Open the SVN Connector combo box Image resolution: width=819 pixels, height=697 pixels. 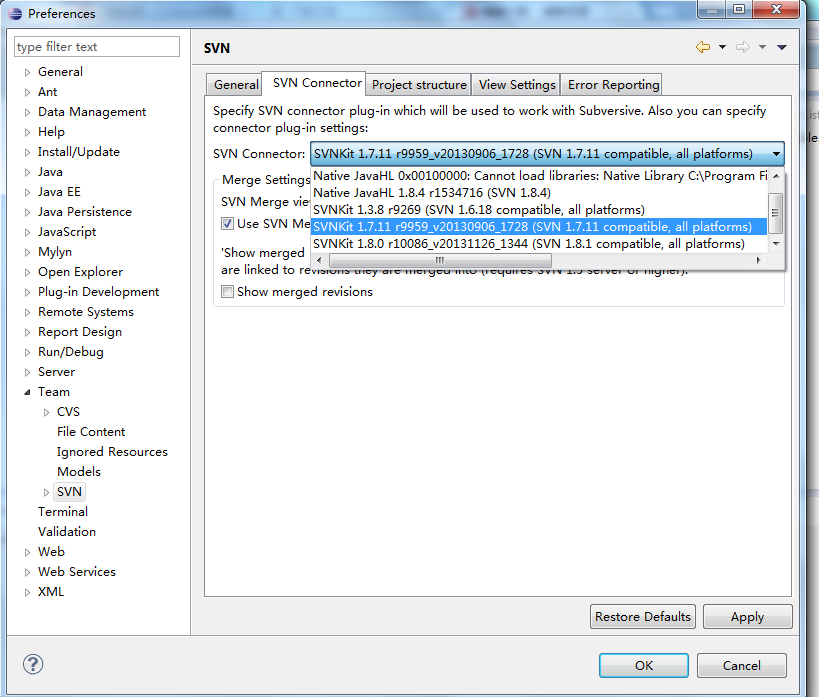coord(547,154)
